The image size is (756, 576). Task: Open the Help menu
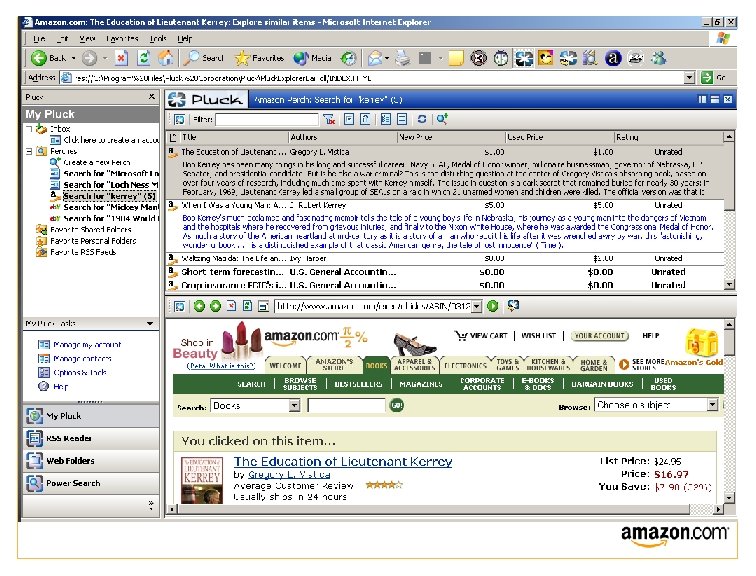[185, 39]
